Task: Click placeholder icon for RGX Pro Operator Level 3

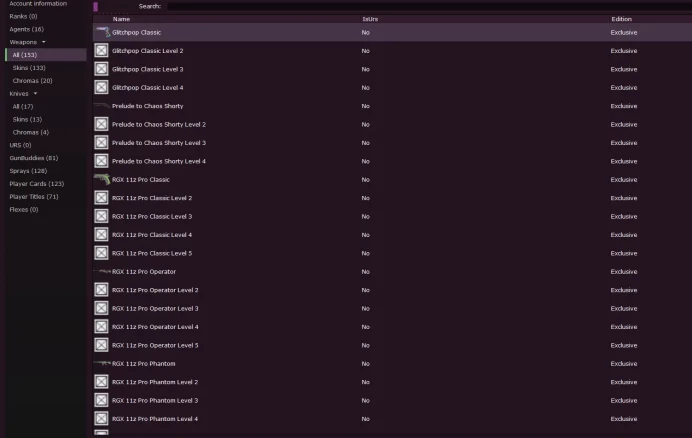Action: point(102,308)
